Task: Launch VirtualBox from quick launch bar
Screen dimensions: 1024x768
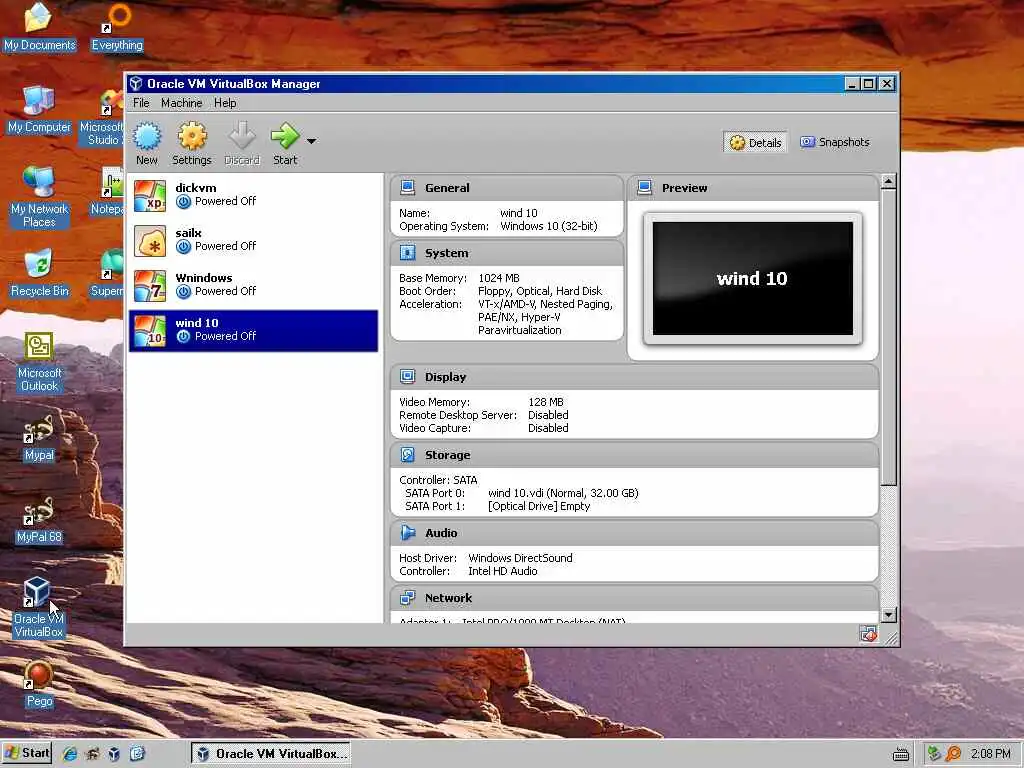Action: click(x=114, y=754)
